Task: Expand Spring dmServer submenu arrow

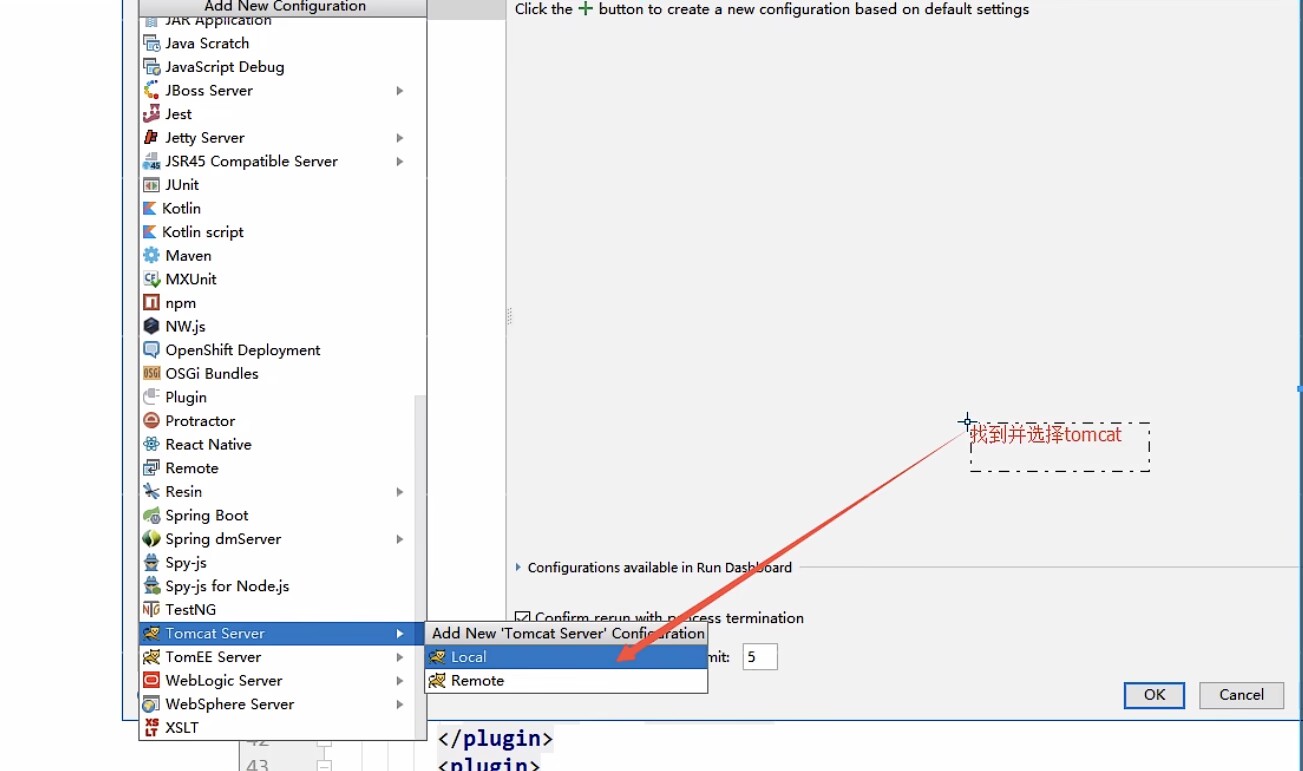Action: click(x=399, y=539)
